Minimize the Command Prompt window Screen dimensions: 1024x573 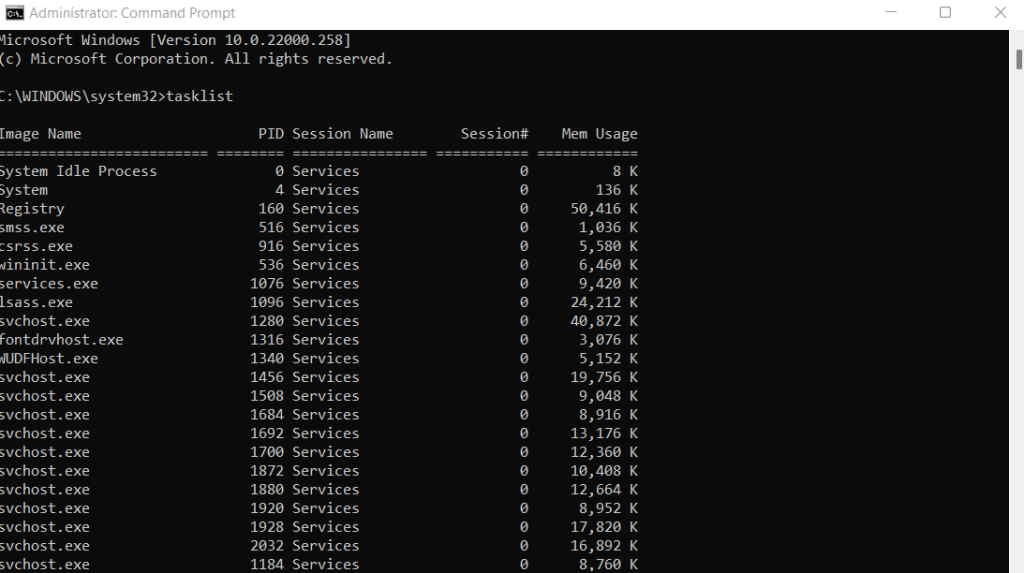(x=891, y=12)
